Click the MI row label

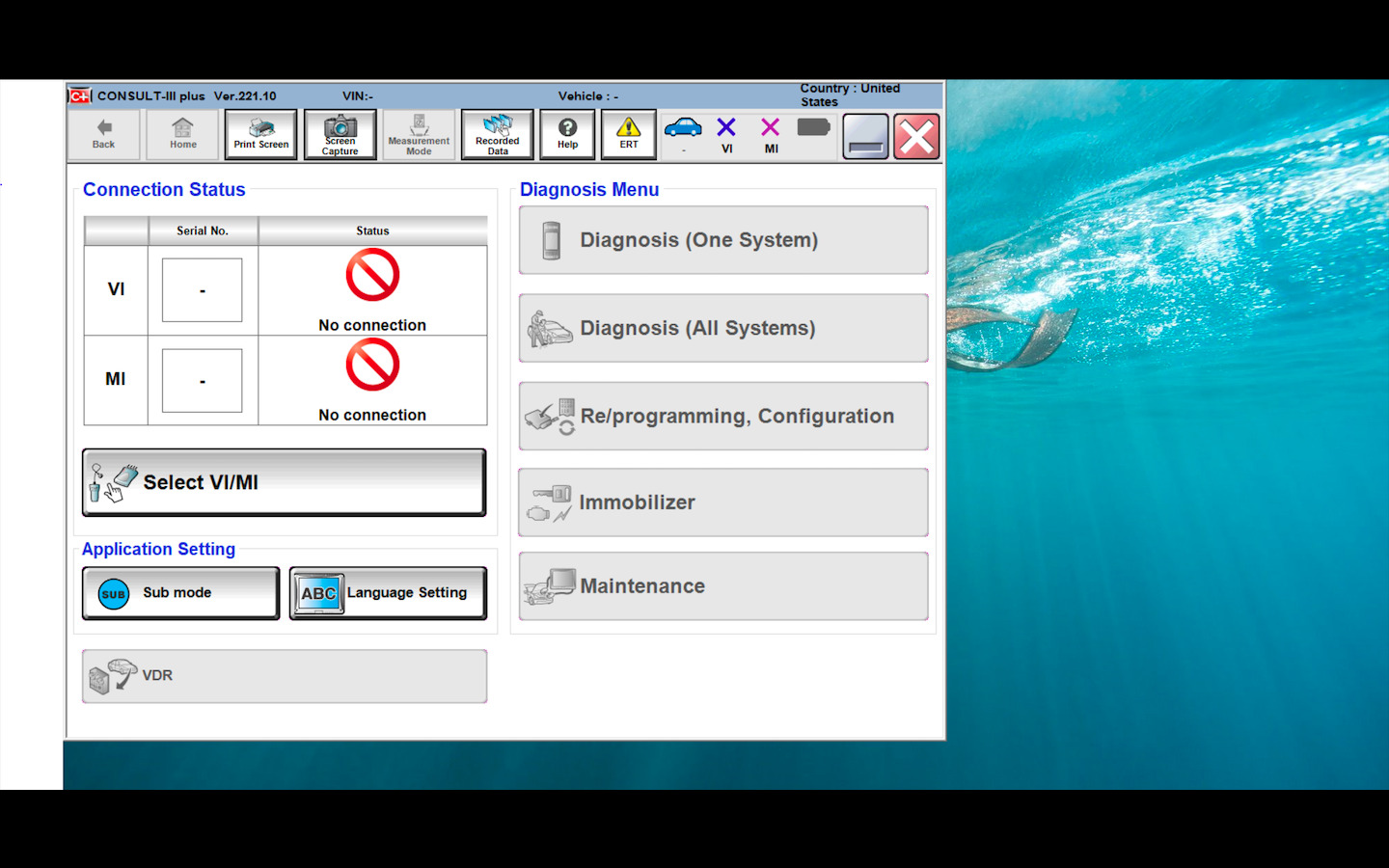pyautogui.click(x=116, y=379)
